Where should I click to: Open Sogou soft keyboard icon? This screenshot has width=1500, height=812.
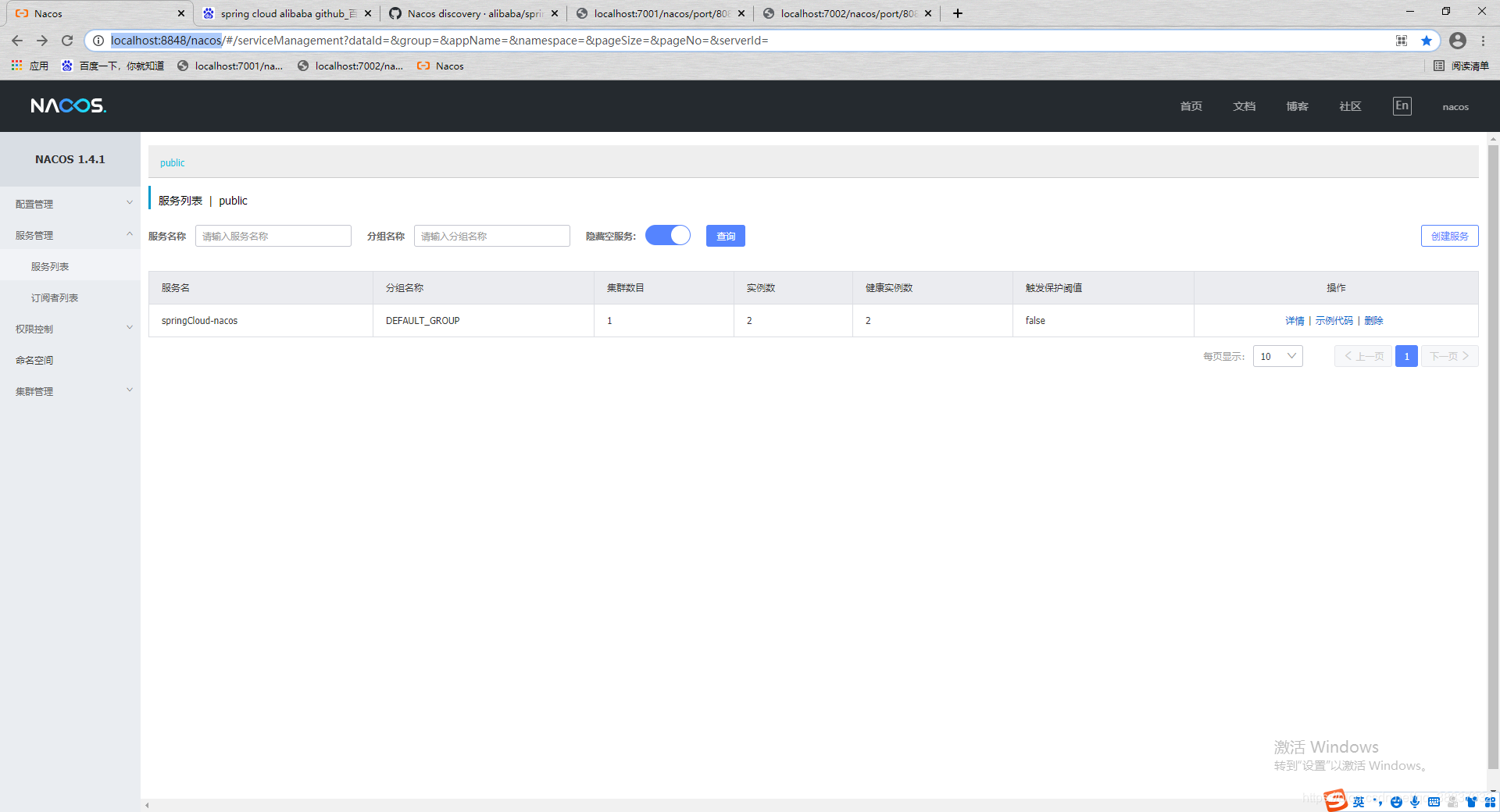point(1434,802)
